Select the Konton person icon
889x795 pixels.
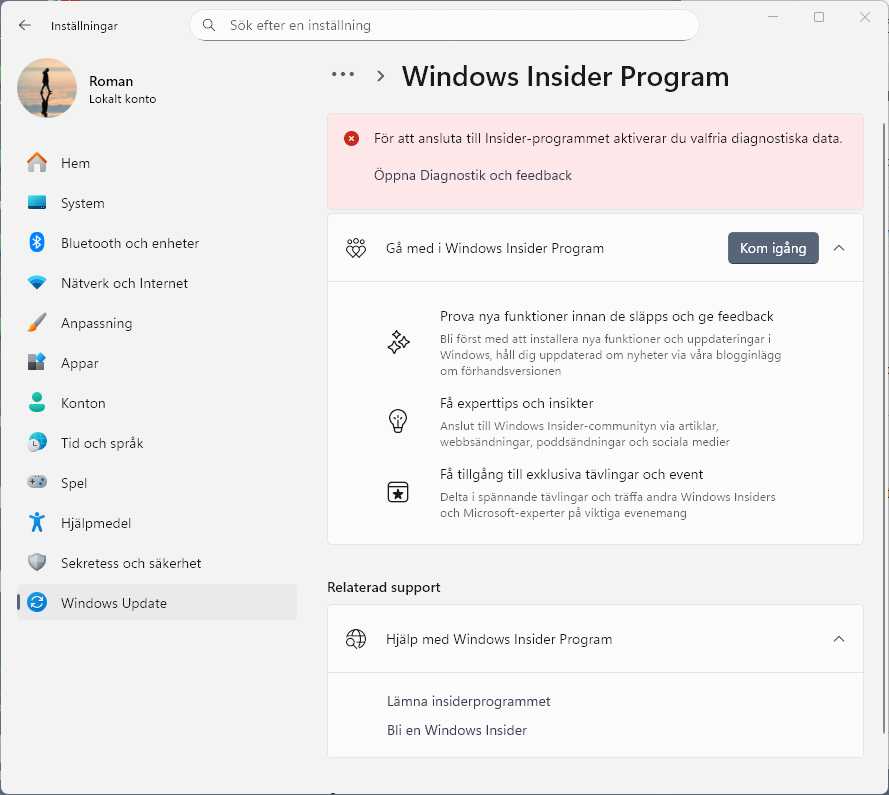pyautogui.click(x=37, y=403)
